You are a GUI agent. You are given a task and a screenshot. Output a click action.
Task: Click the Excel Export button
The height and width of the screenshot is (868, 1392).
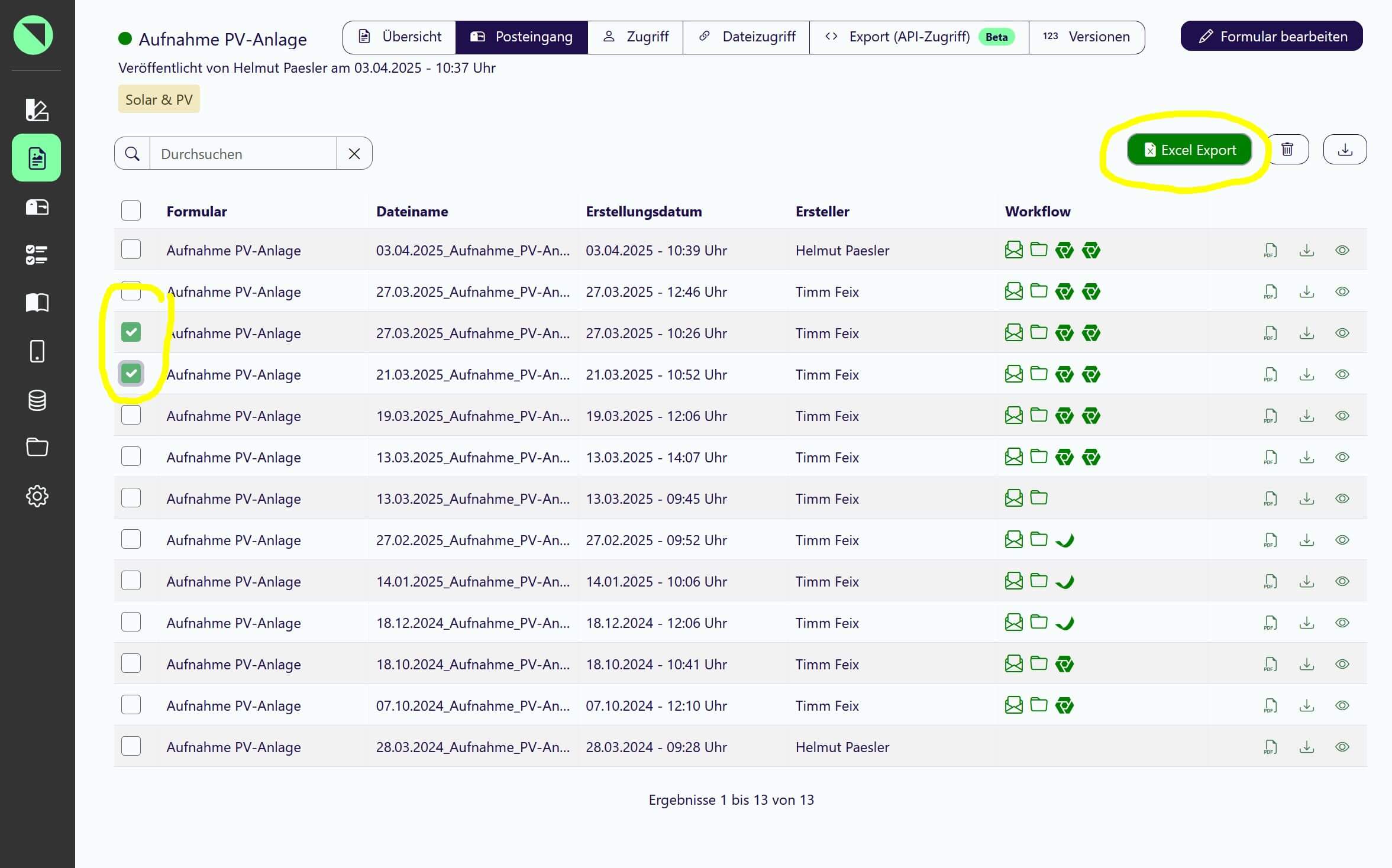click(1189, 150)
